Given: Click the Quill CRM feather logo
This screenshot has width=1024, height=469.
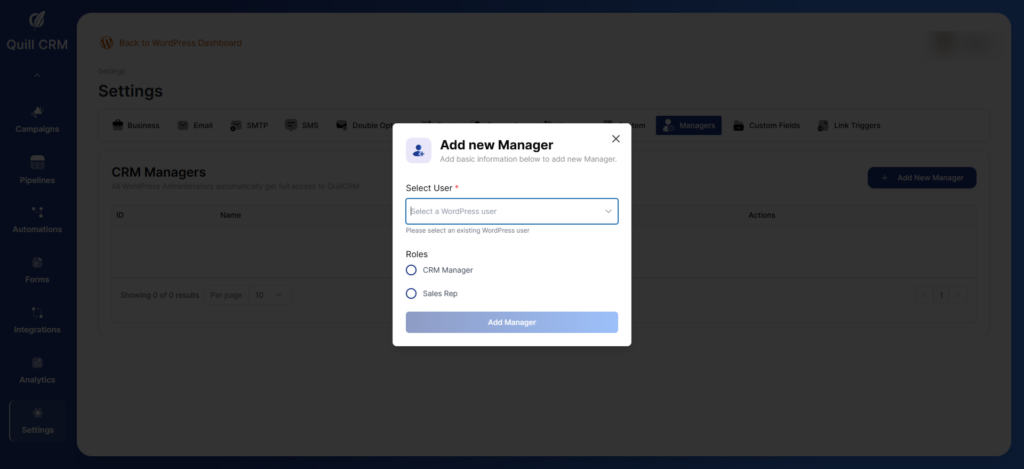Looking at the screenshot, I should click(37, 20).
